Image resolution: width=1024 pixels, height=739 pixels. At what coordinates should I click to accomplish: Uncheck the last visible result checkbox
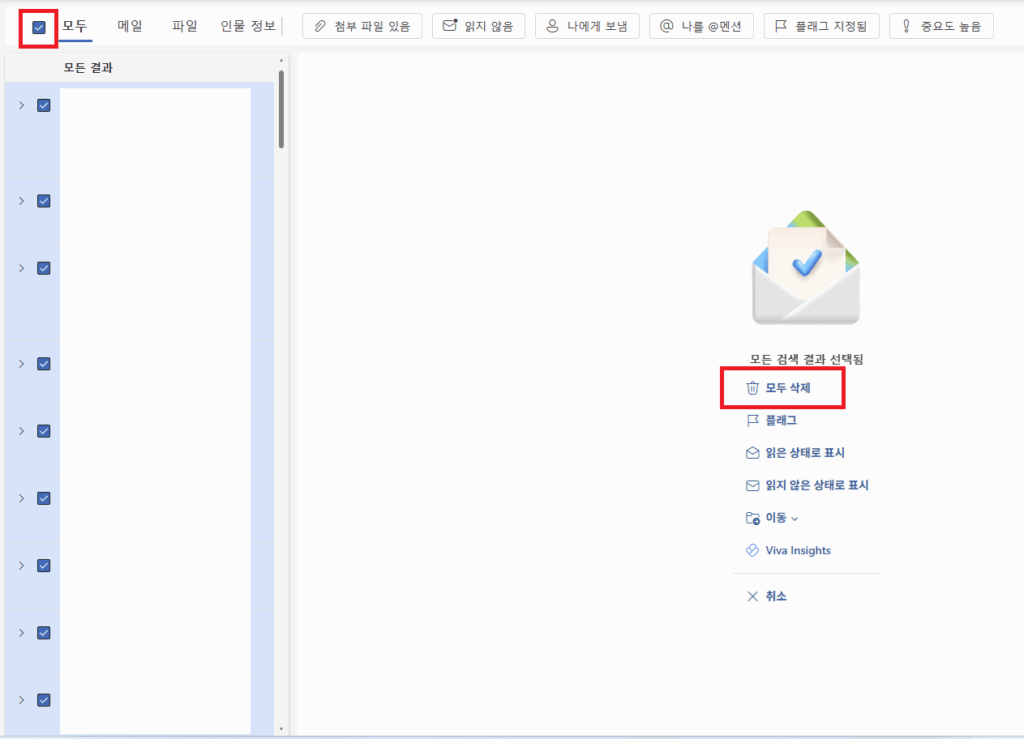tap(42, 700)
